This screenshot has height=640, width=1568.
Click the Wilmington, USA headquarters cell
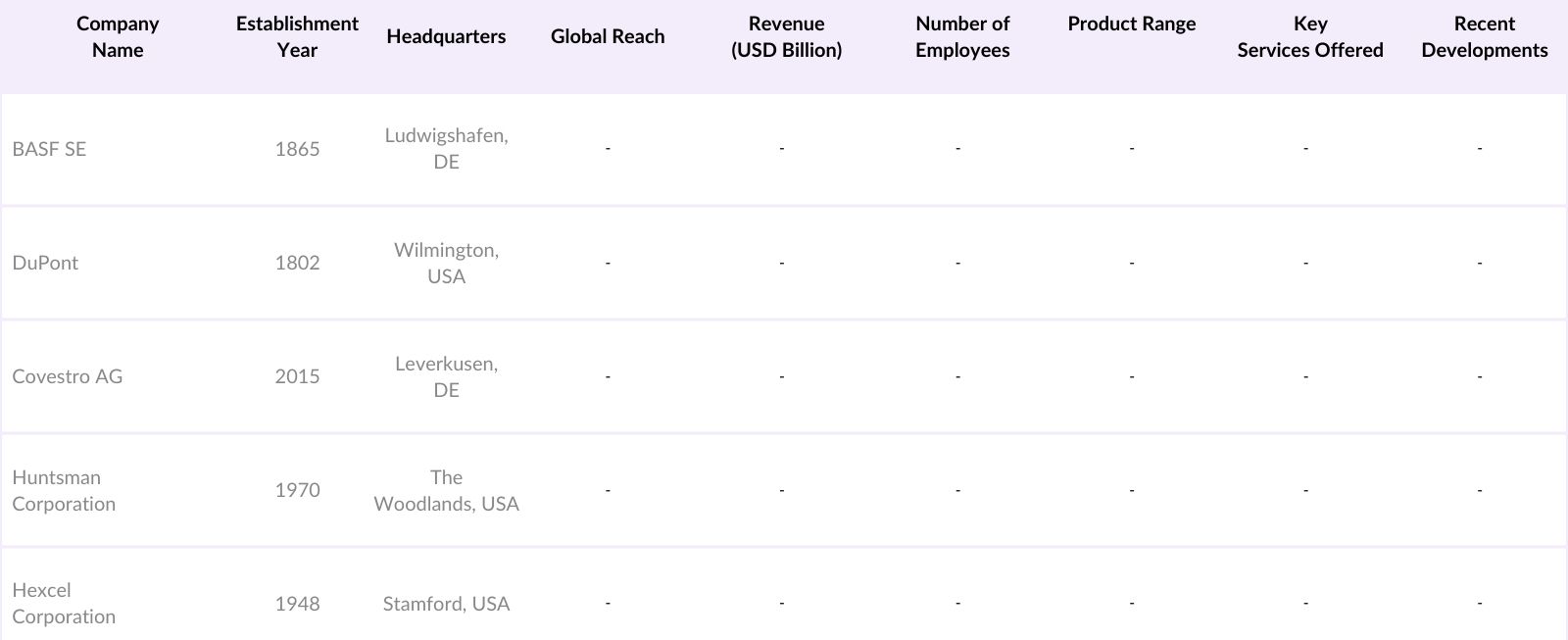(x=446, y=263)
